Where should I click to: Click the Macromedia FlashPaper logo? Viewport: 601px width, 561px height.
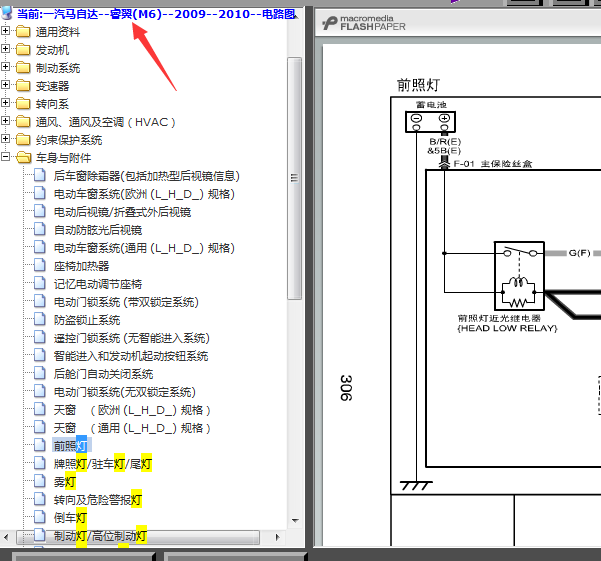click(x=363, y=23)
